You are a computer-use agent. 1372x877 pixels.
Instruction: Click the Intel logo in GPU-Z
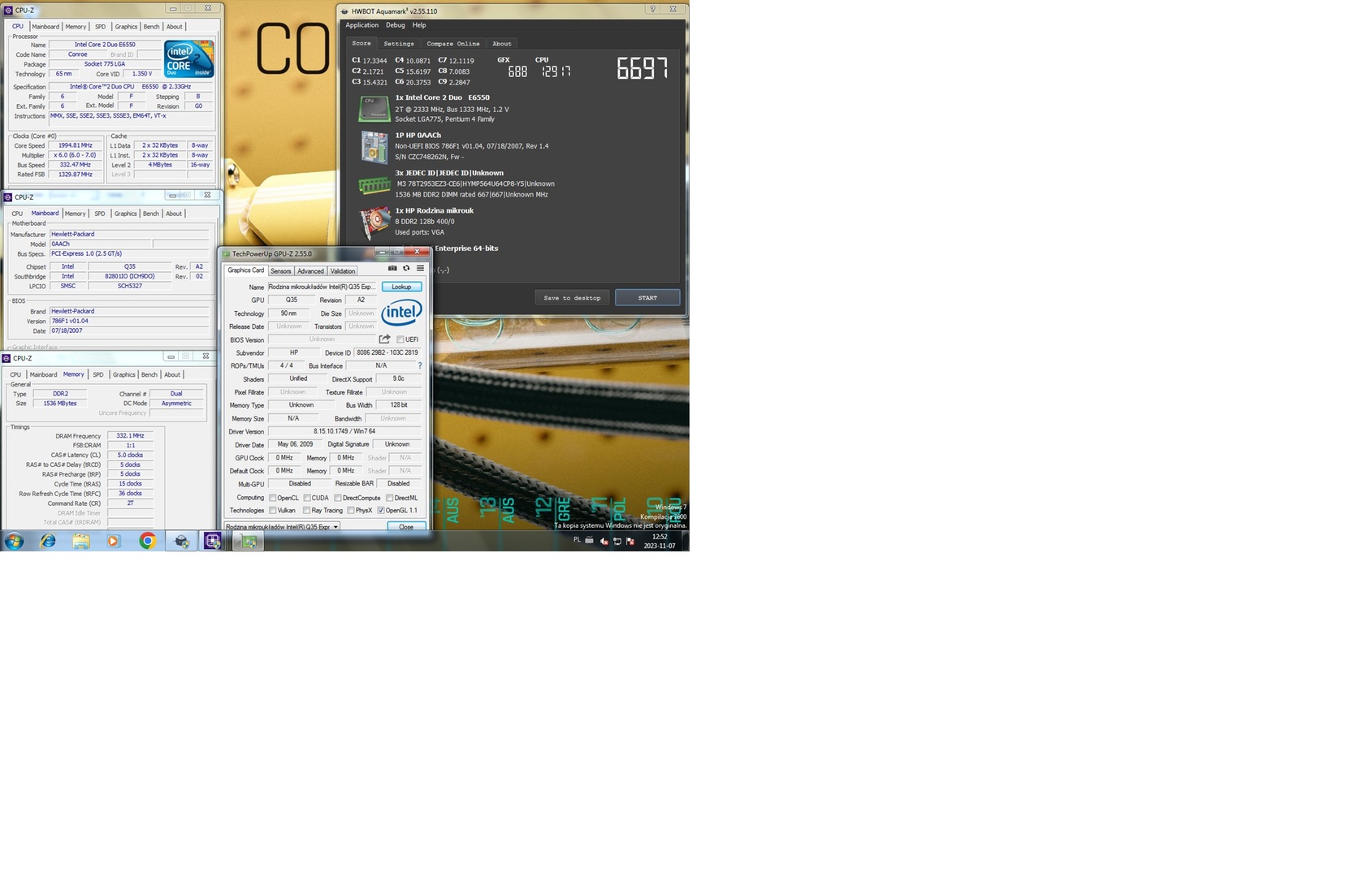(x=402, y=313)
